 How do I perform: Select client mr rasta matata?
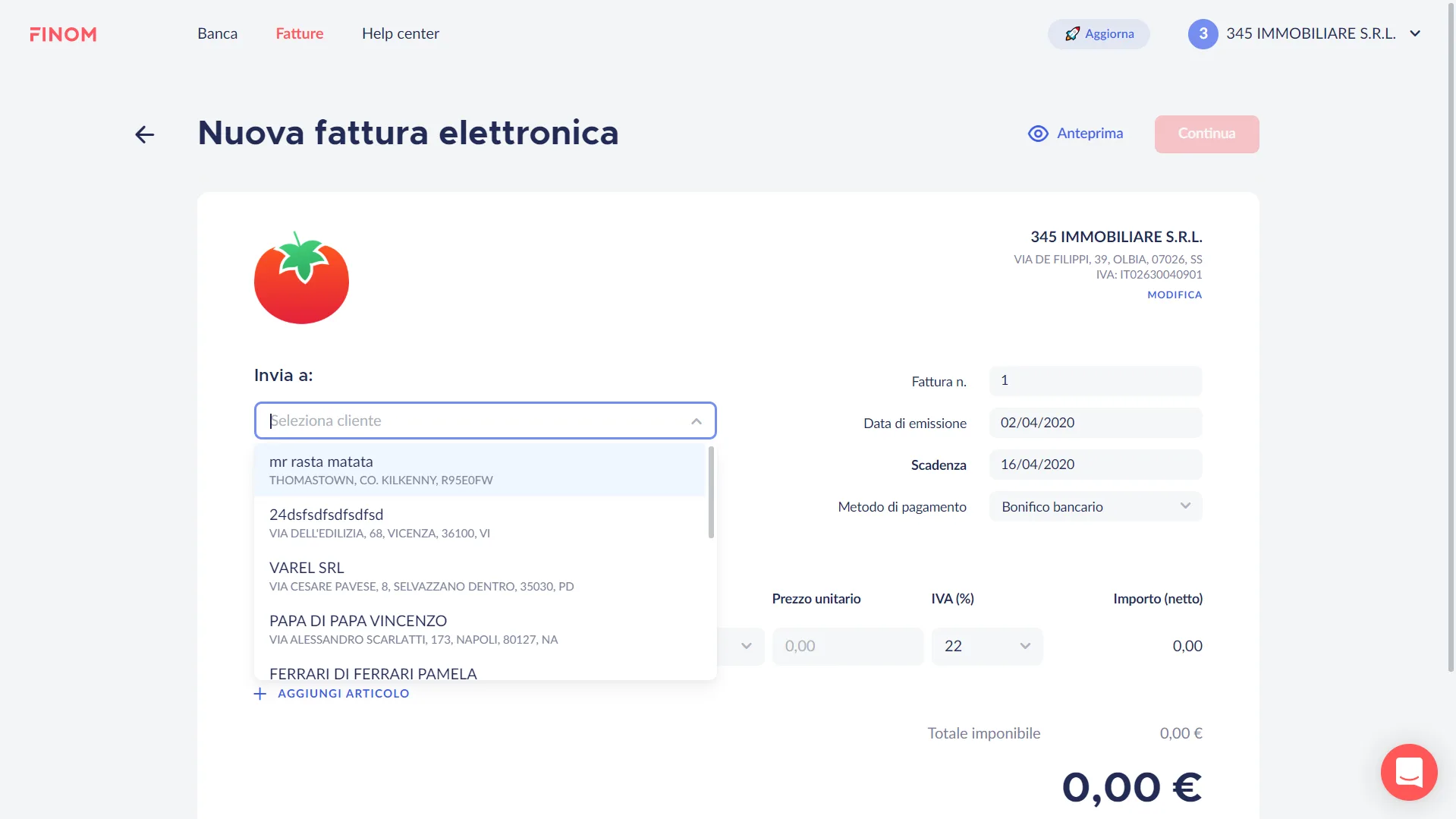click(480, 470)
